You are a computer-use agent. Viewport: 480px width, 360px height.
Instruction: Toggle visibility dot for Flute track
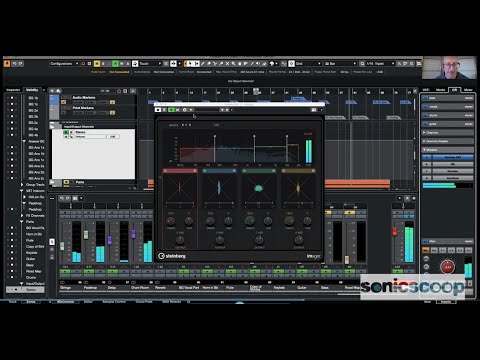12,240
